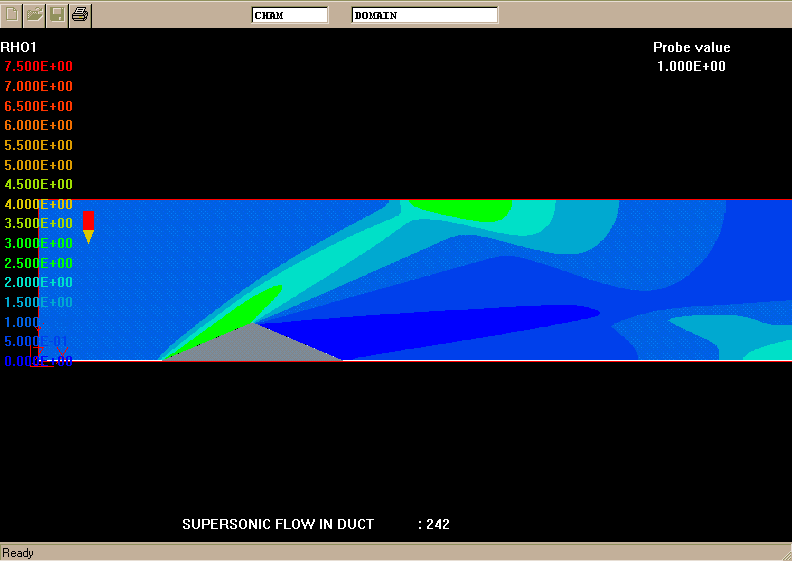The image size is (792, 561).
Task: Select the 7.500E+00 legend entry
Action: point(38,67)
